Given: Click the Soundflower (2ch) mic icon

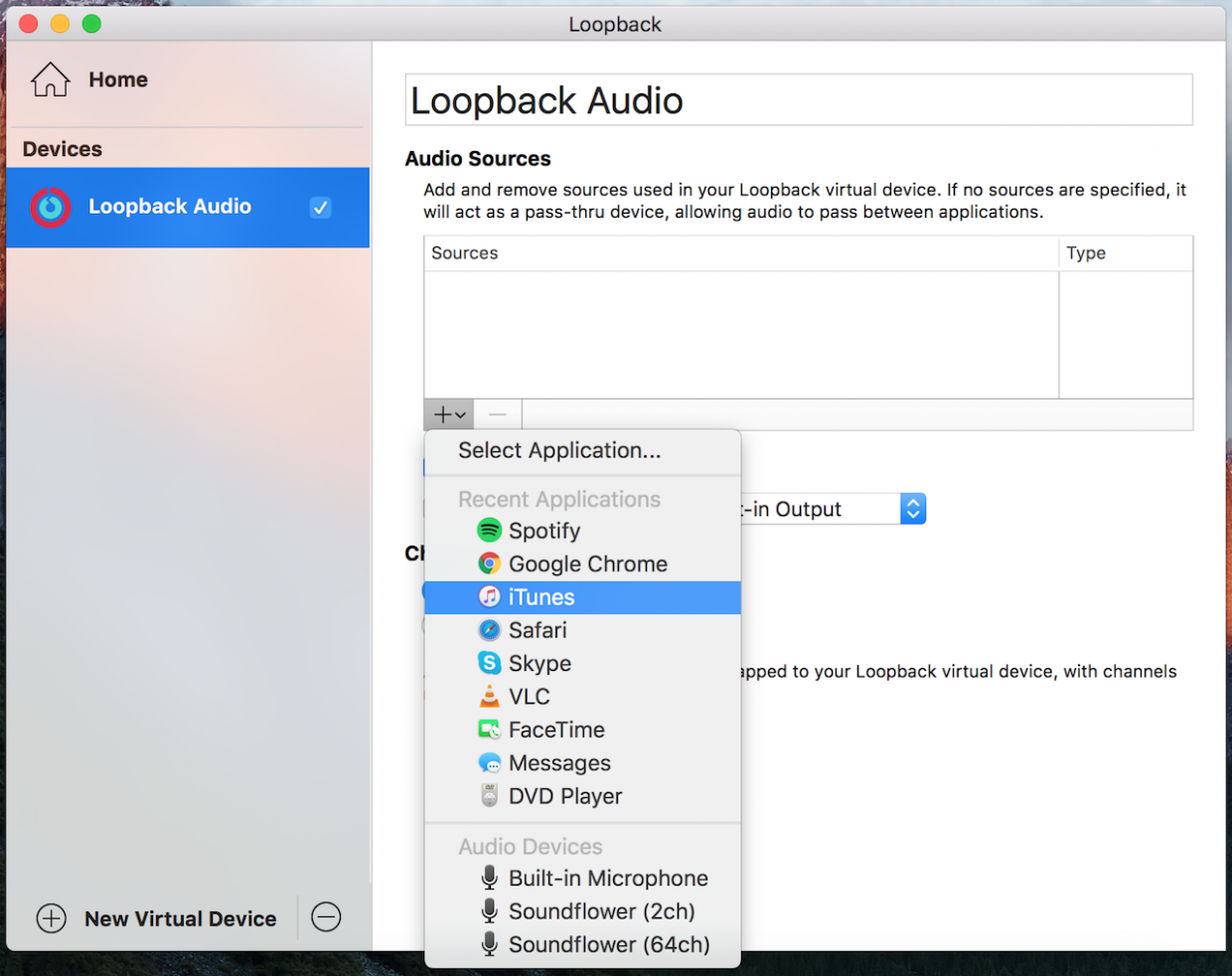Looking at the screenshot, I should pyautogui.click(x=489, y=910).
